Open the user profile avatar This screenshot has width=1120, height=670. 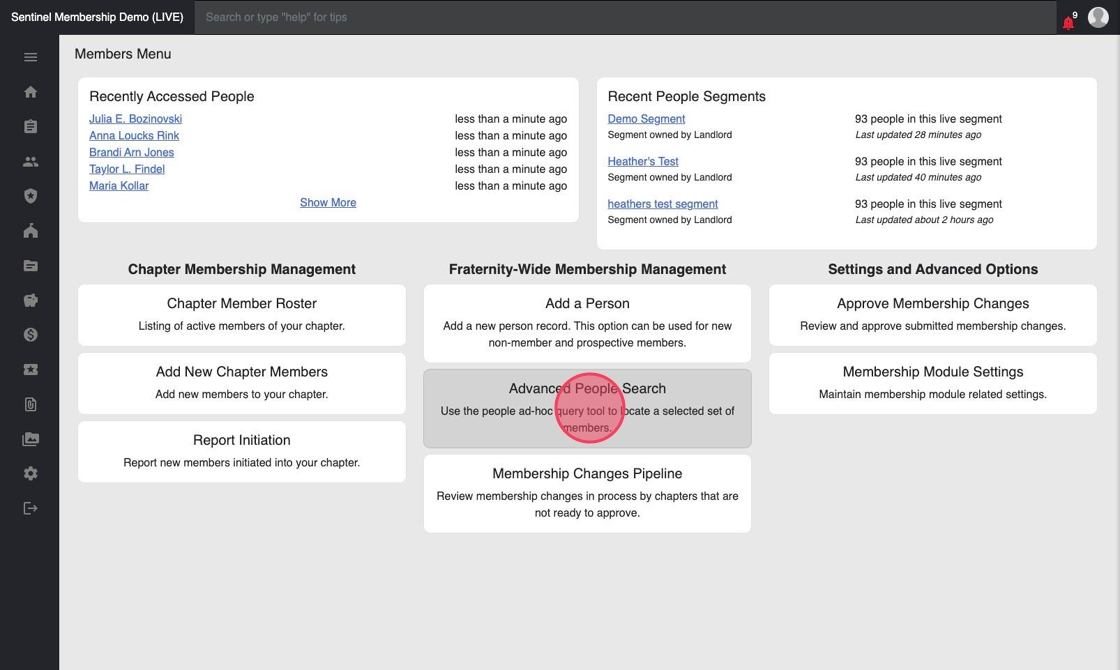click(1098, 17)
